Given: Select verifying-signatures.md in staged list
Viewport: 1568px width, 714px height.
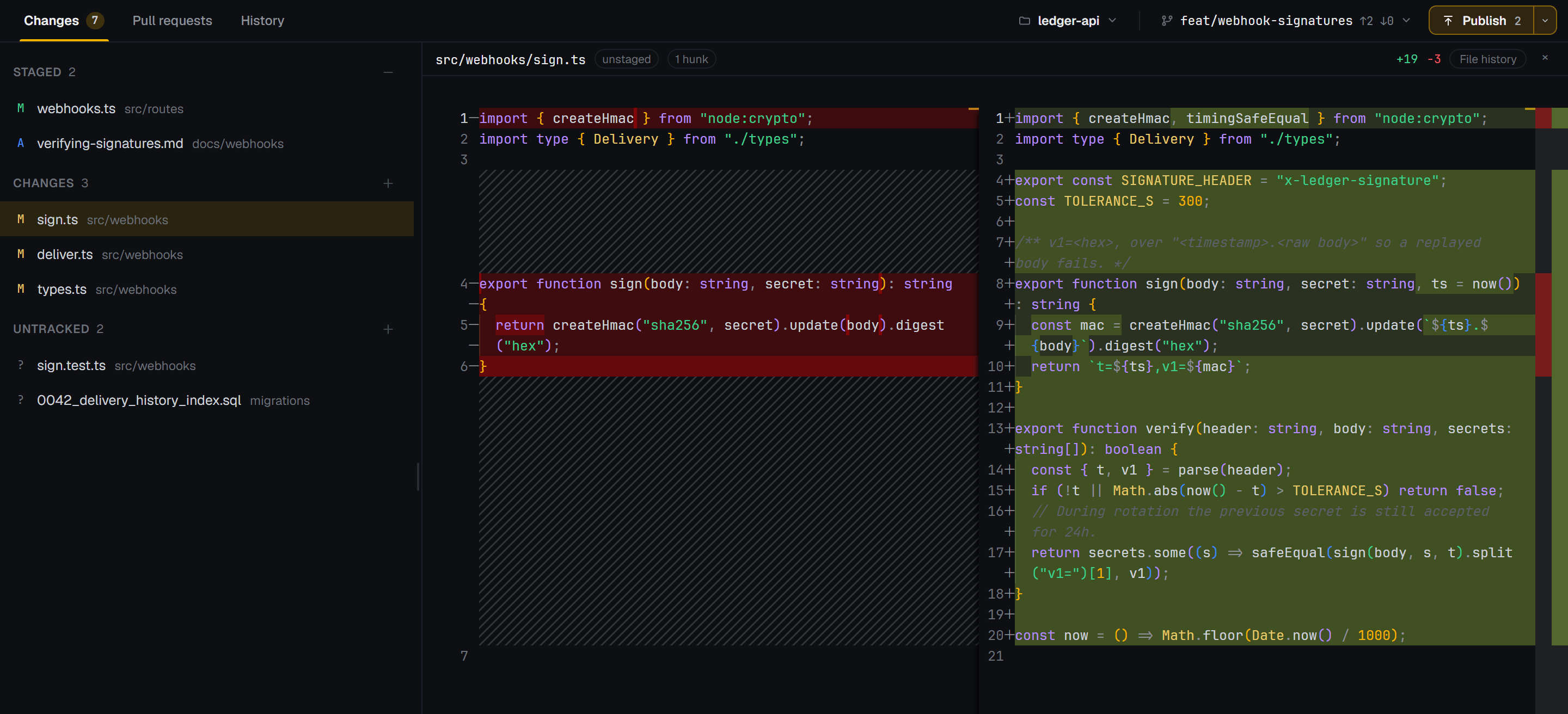Looking at the screenshot, I should tap(207, 143).
